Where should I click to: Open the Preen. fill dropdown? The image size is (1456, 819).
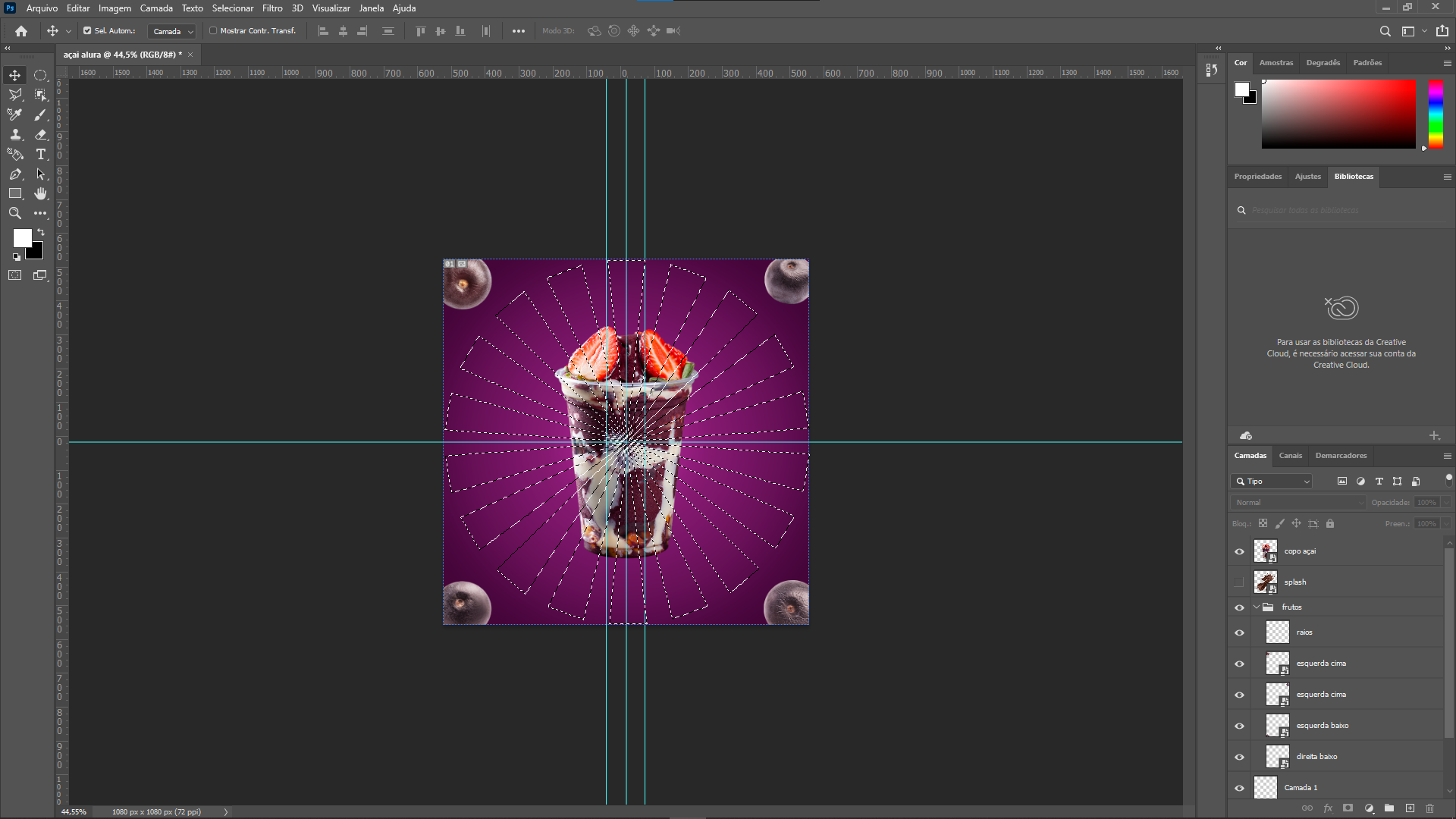pos(1446,524)
